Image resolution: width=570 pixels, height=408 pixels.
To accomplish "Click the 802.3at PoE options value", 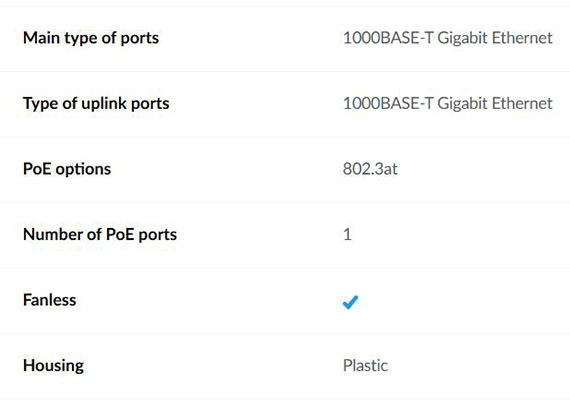I will [370, 169].
